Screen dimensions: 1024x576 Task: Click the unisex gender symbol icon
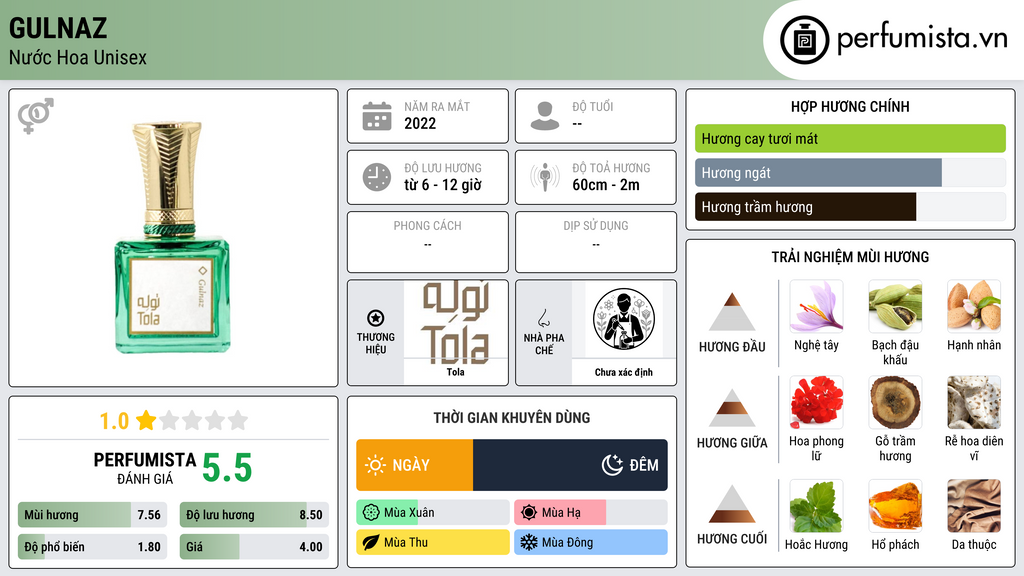pyautogui.click(x=36, y=116)
